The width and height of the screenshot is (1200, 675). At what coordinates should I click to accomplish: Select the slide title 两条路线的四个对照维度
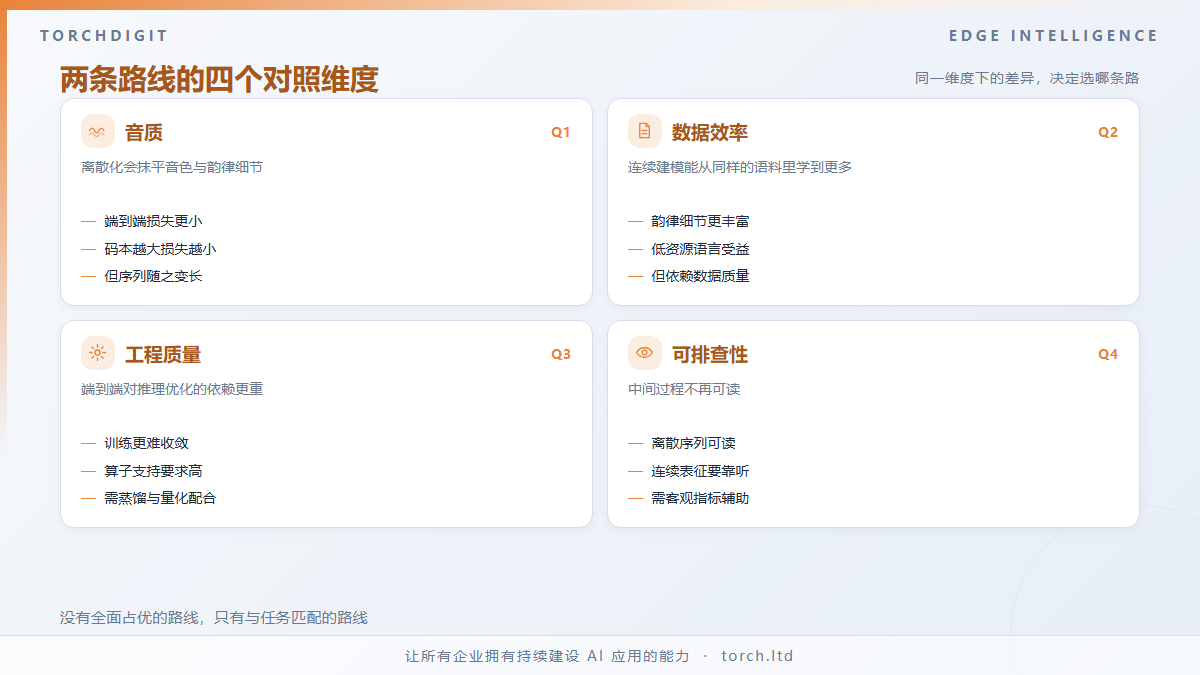click(219, 79)
